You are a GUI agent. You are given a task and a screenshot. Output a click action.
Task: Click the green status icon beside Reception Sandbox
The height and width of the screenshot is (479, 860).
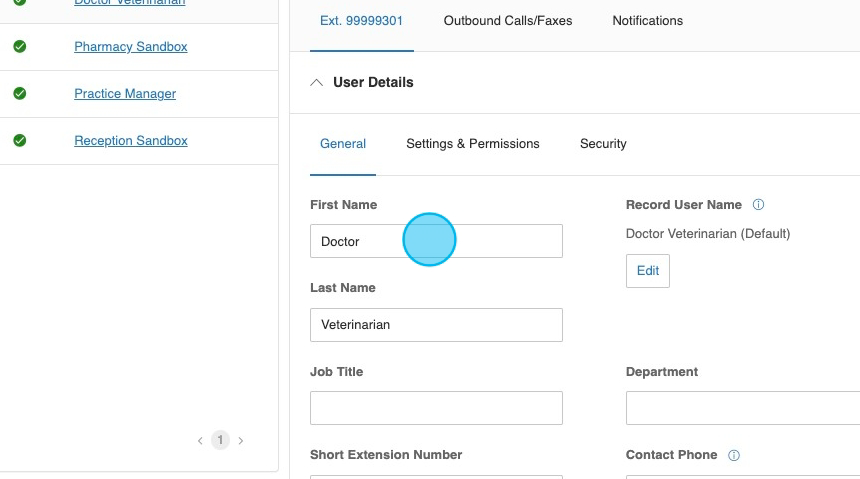tap(20, 141)
